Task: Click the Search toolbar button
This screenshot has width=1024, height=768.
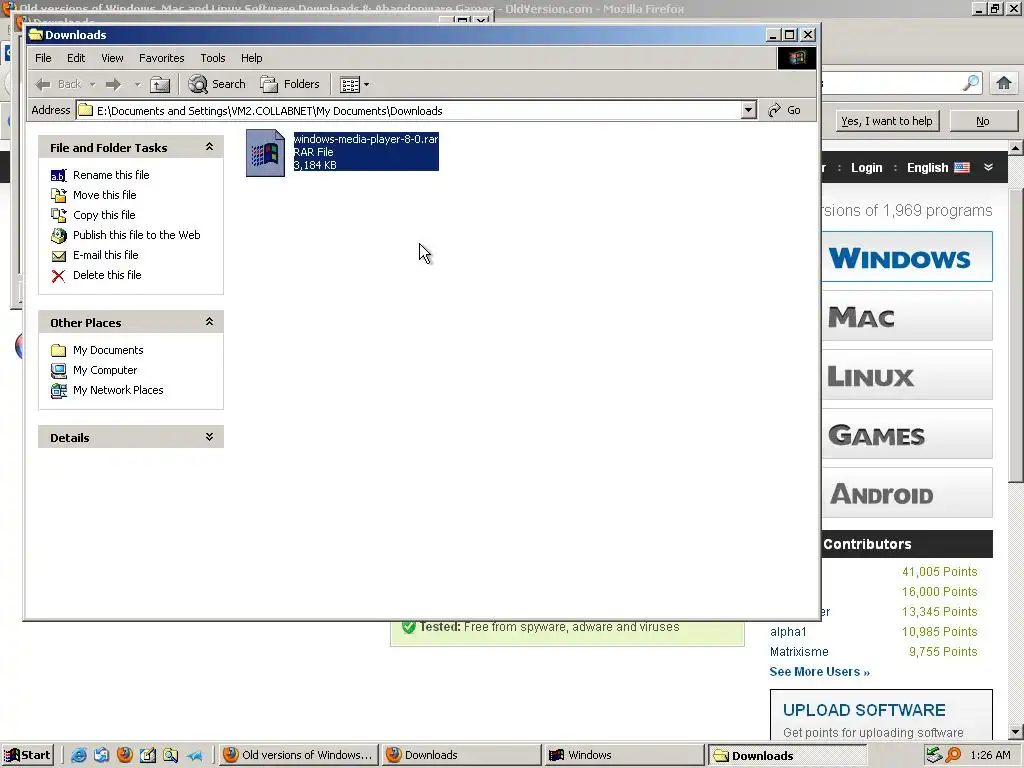Action: pos(217,84)
